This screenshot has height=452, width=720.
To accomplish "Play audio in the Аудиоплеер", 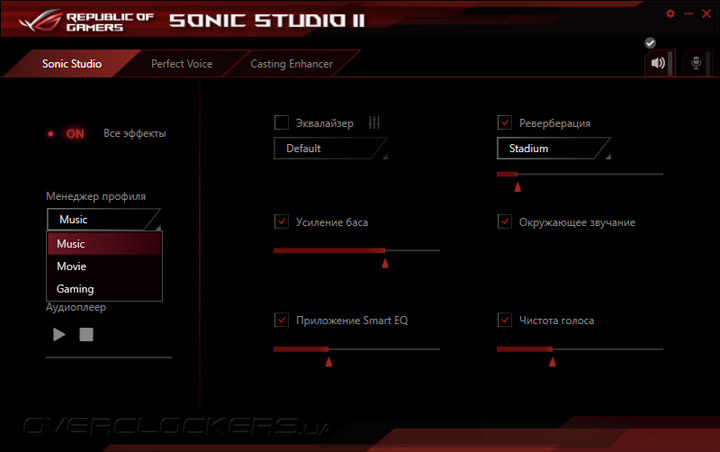I will coord(59,334).
